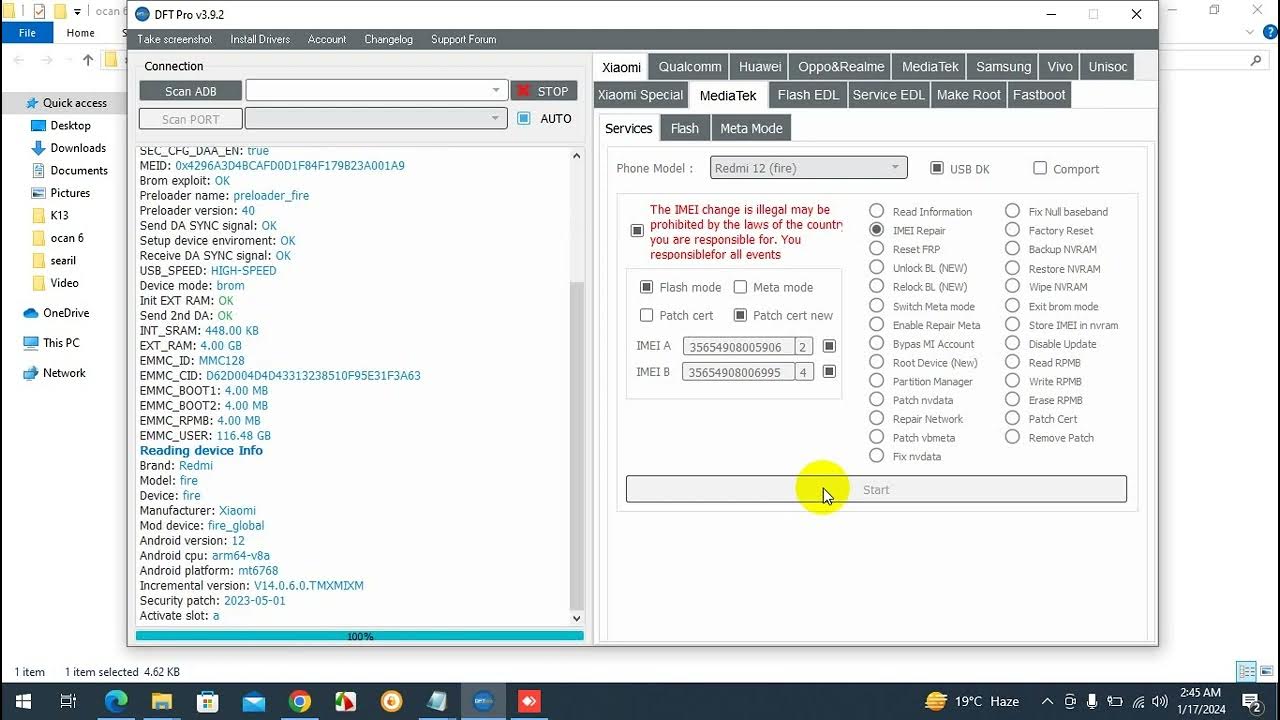Click the Scan PORT button

click(191, 119)
